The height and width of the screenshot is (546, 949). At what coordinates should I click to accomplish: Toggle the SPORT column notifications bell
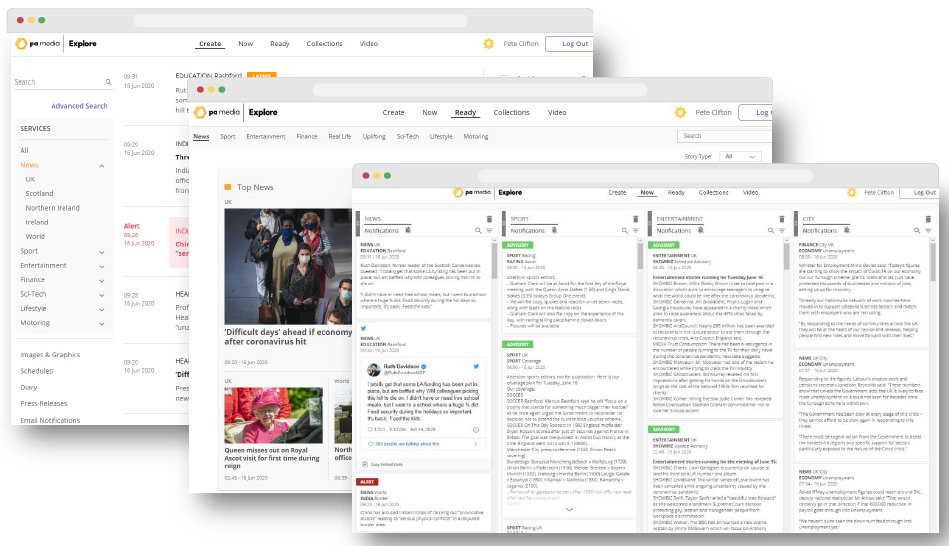pyautogui.click(x=554, y=230)
